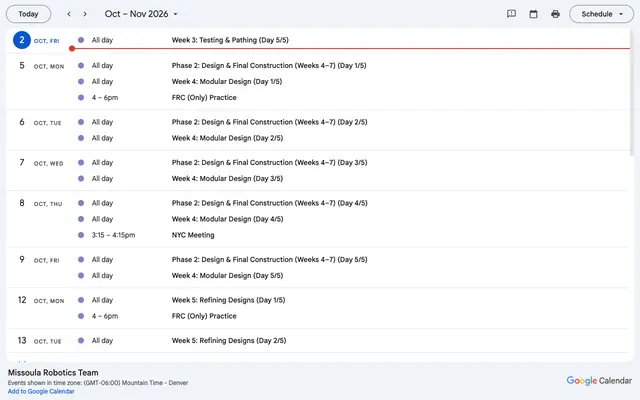Select the highlighted date 2 Oct, Fri
This screenshot has height=400, width=640.
[22, 40]
